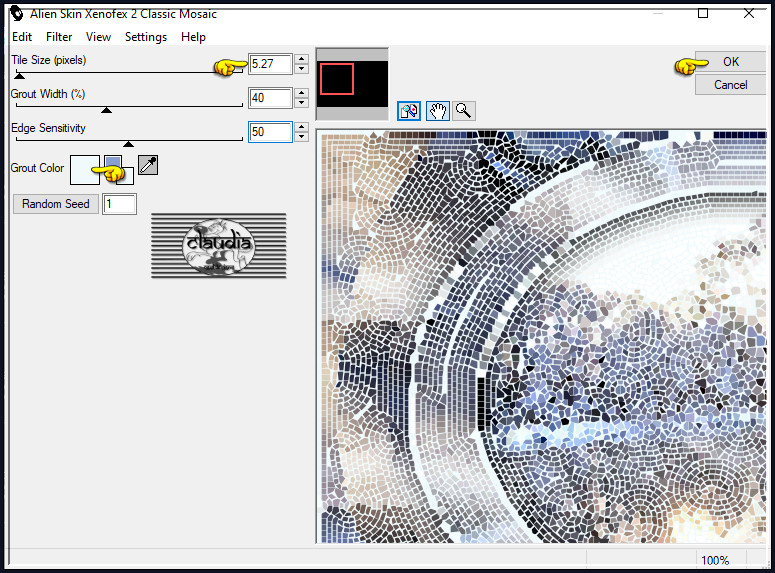Increase Grout Width with up arrow
The width and height of the screenshot is (775, 573).
coord(301,93)
